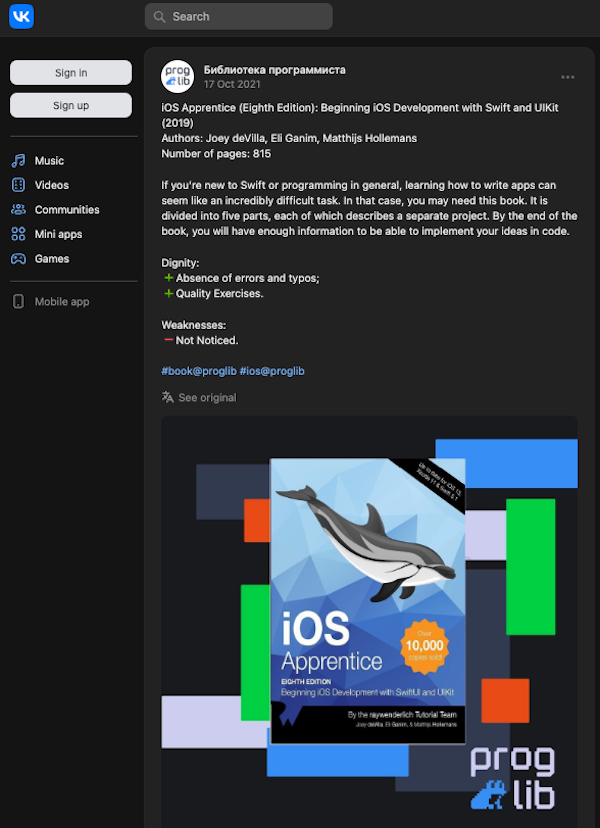Open the VK home logo
Screen dimensions: 600x828
tap(22, 16)
